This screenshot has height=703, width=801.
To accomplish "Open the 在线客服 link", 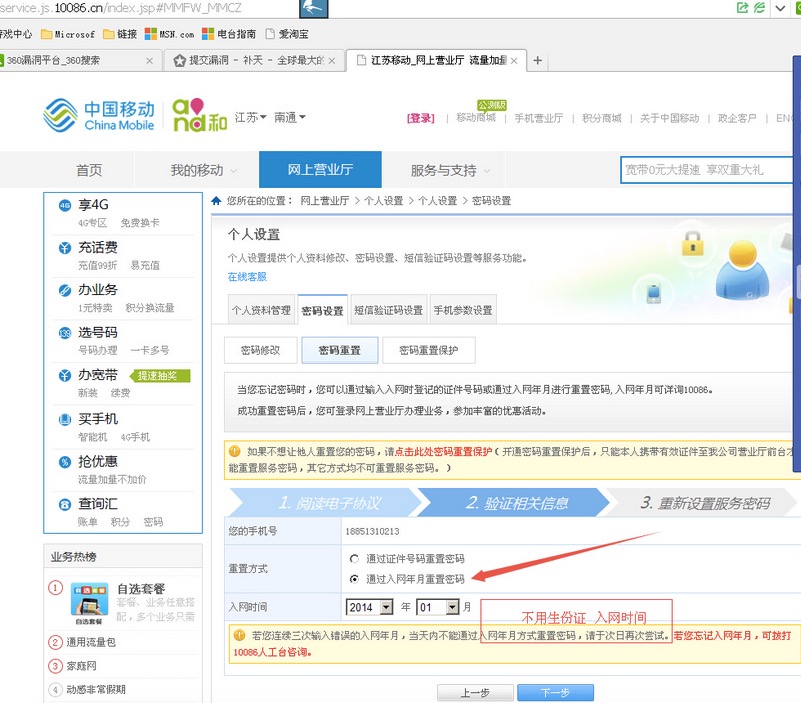I will coord(247,277).
